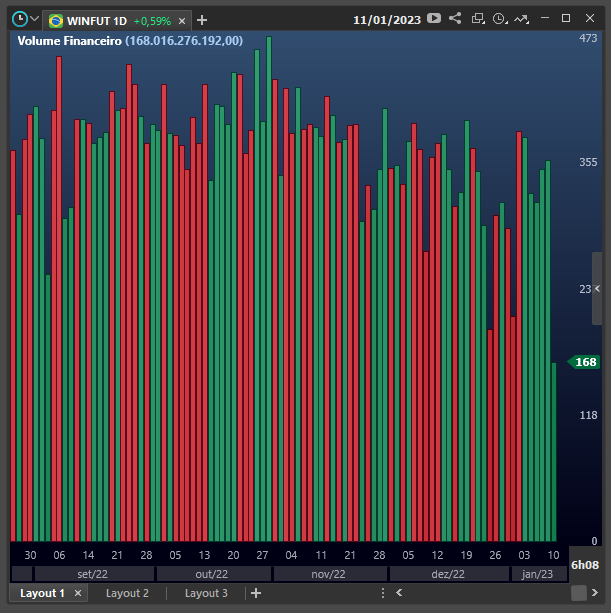
Task: Maximize the chart window
Action: [566, 18]
